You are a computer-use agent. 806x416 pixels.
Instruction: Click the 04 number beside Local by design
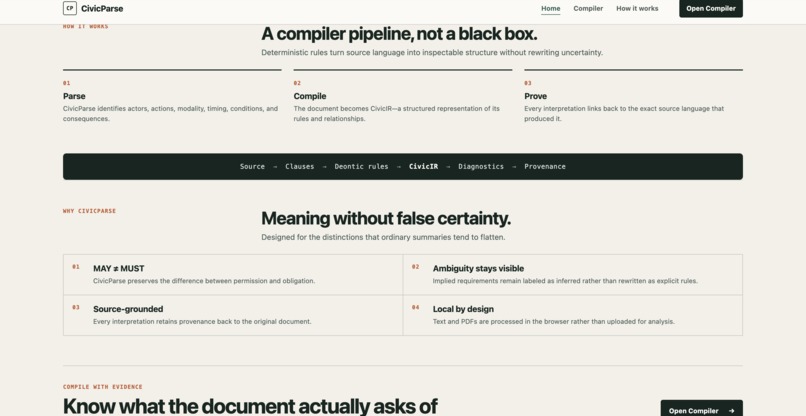tap(415, 308)
